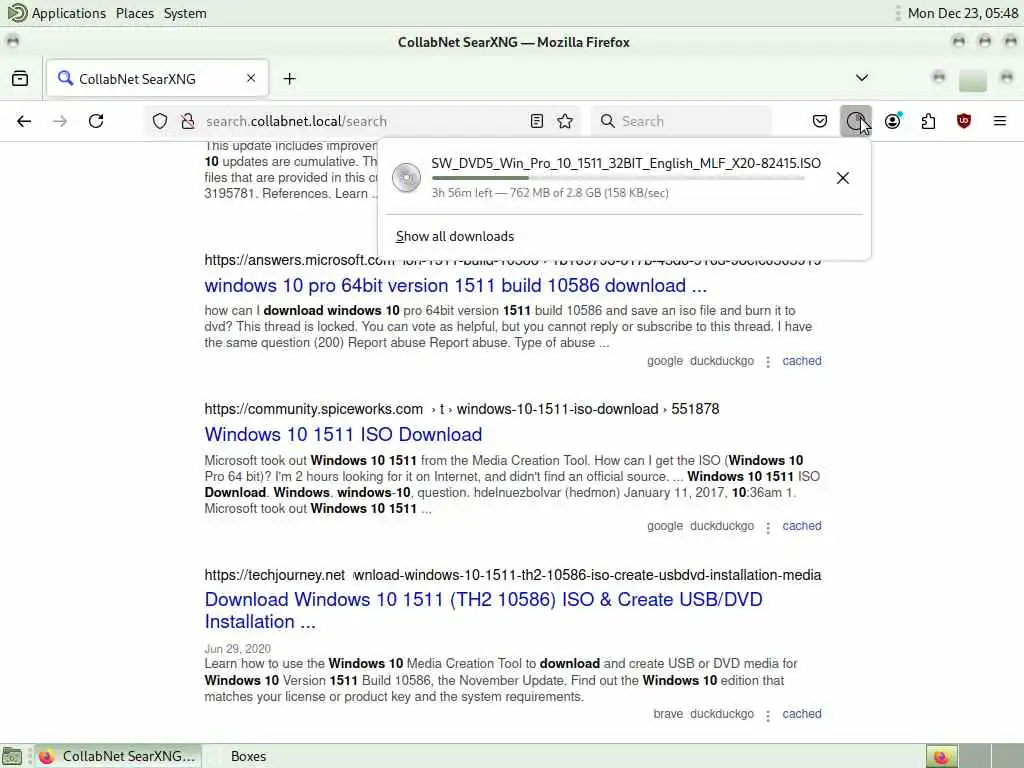1024x768 pixels.
Task: Close the CollabNet SearXNG tab
Action: (x=251, y=78)
